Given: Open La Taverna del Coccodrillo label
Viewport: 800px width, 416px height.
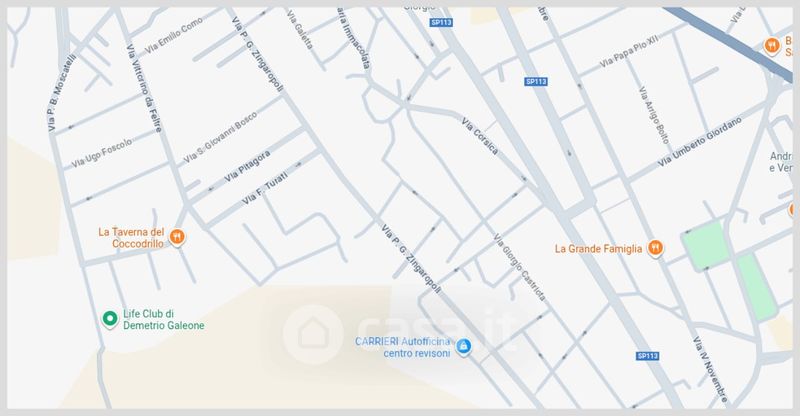Looking at the screenshot, I should coord(132,238).
